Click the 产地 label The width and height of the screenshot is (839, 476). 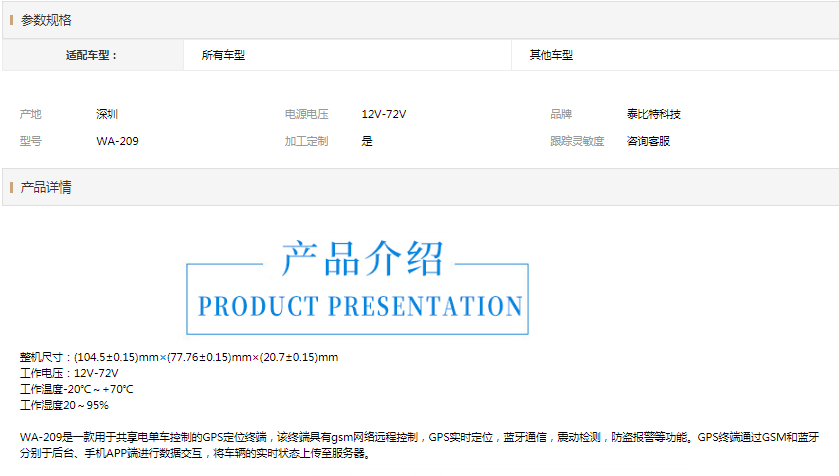coord(30,114)
